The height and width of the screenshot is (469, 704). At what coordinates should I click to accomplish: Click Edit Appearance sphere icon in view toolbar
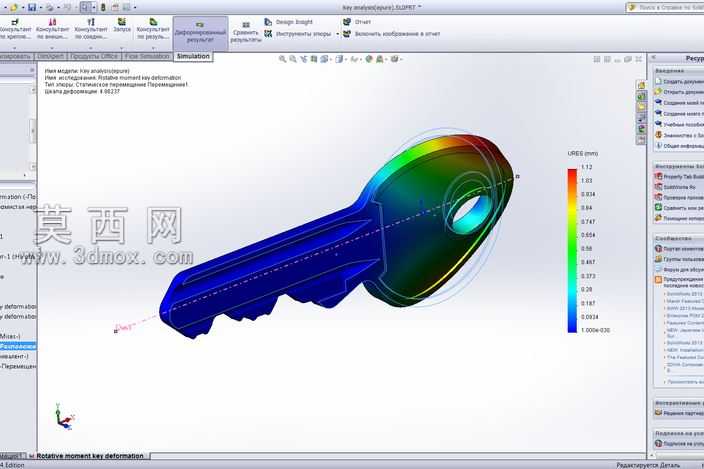click(369, 59)
